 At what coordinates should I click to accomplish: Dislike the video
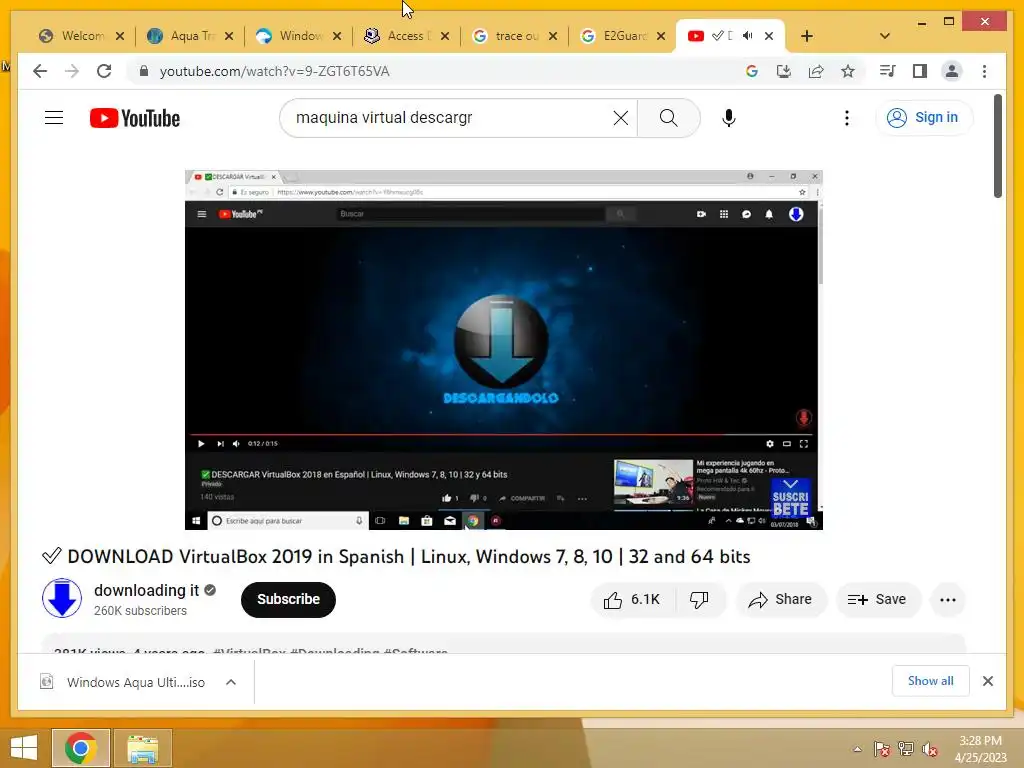pyautogui.click(x=699, y=600)
